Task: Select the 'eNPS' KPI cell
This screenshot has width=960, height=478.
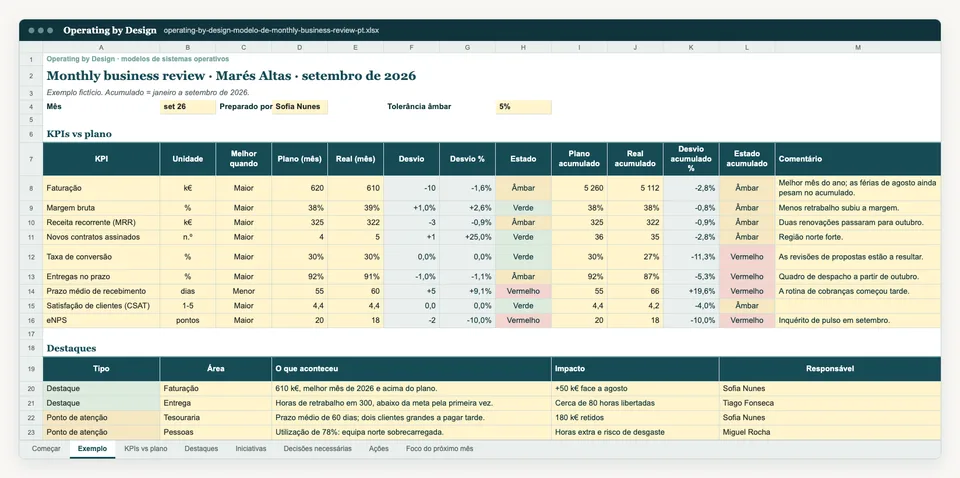Action: 101,320
